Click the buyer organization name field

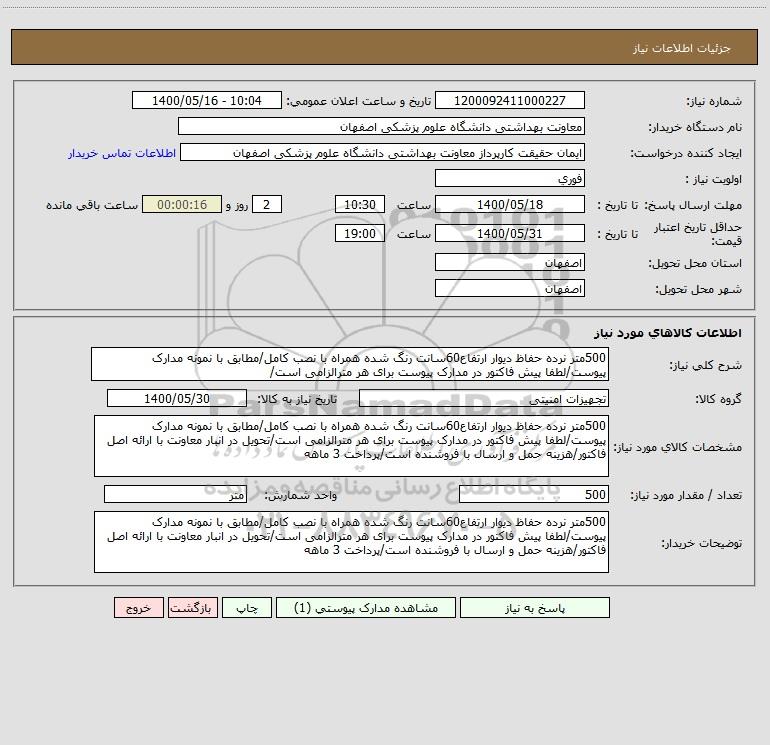click(x=381, y=126)
